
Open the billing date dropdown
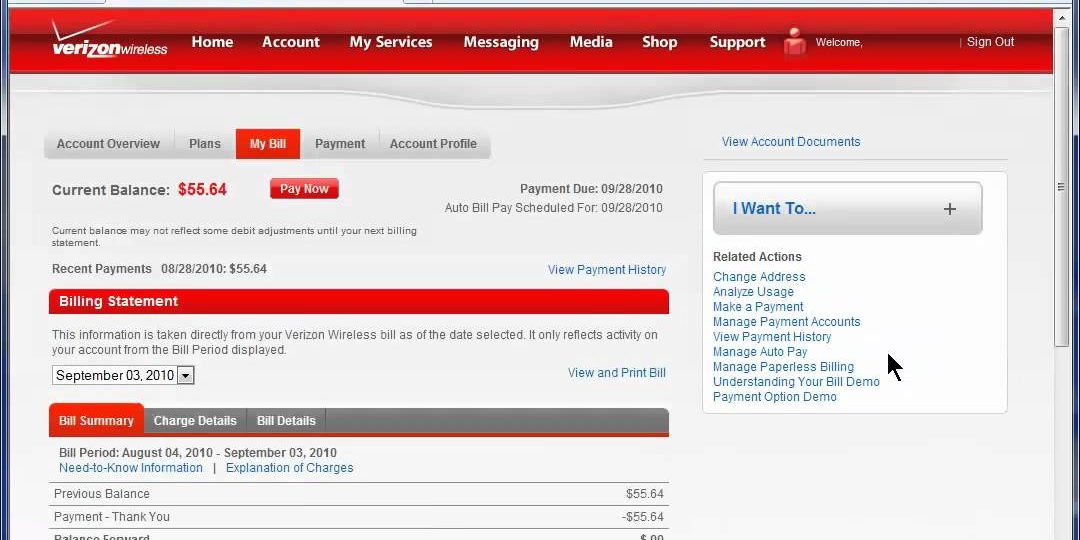(186, 376)
